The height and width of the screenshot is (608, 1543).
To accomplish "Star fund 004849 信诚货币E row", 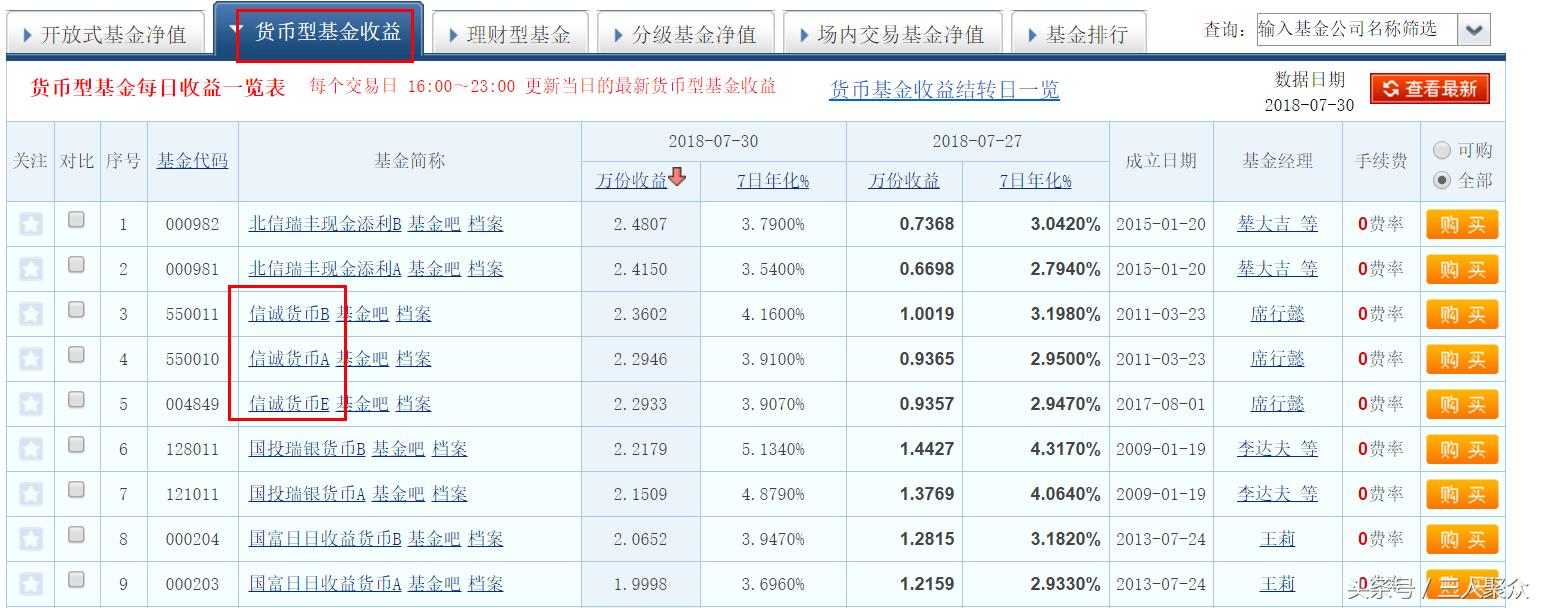I will point(29,404).
